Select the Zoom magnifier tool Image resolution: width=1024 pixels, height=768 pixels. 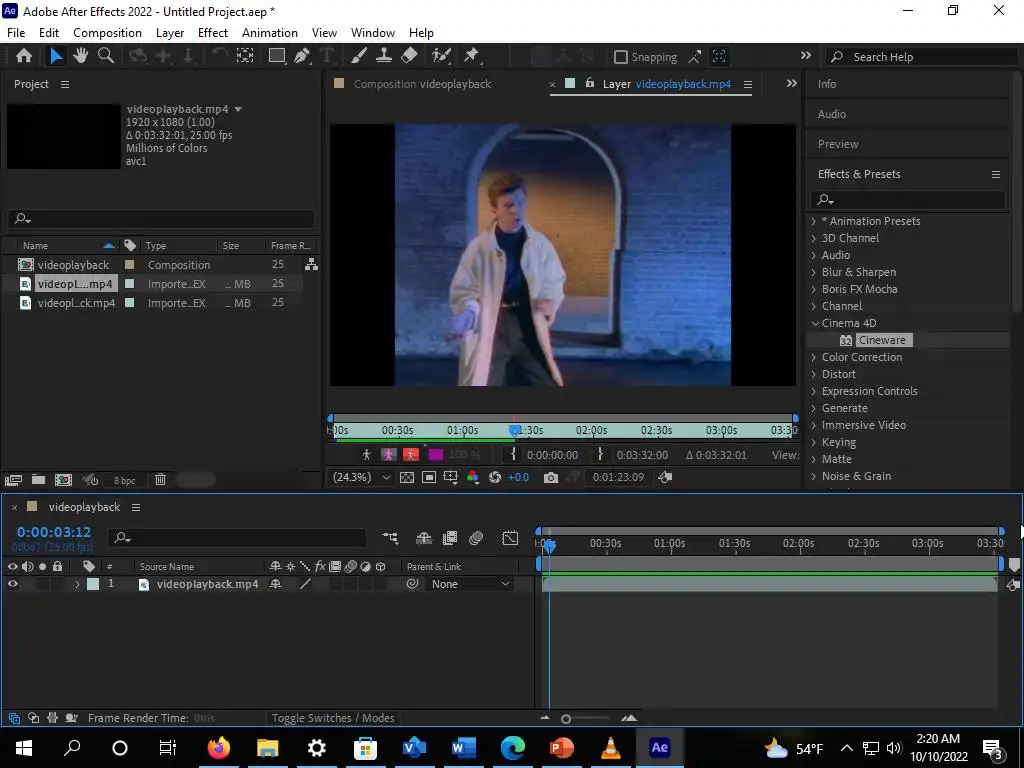coord(106,56)
